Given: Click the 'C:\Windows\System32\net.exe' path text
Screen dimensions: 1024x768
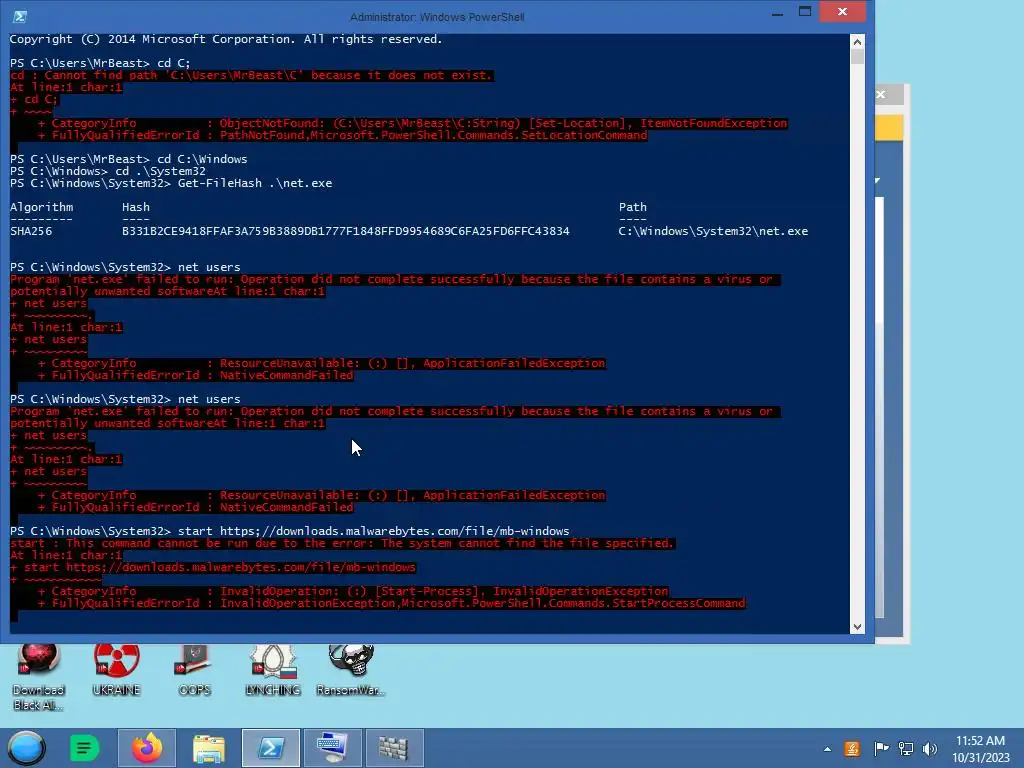Looking at the screenshot, I should (713, 231).
